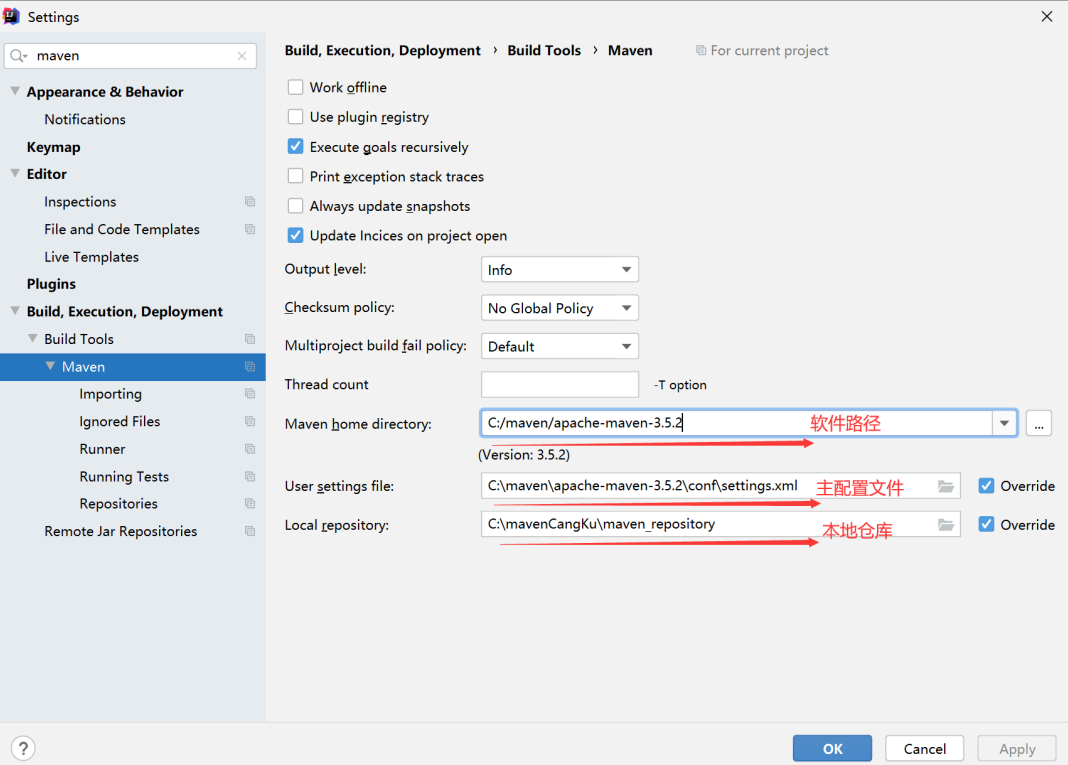Click the project-level icon beside Importing
The image size is (1068, 765).
pyautogui.click(x=250, y=394)
